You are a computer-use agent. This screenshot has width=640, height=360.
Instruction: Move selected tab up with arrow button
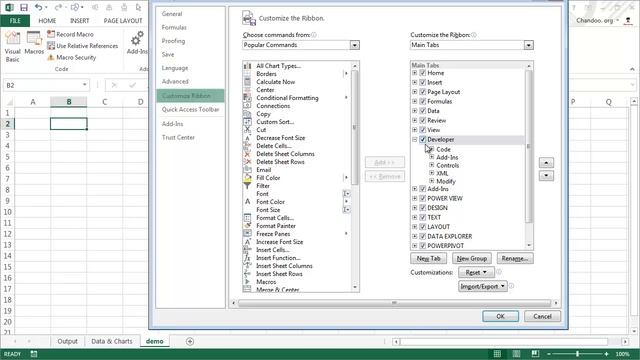[546, 163]
